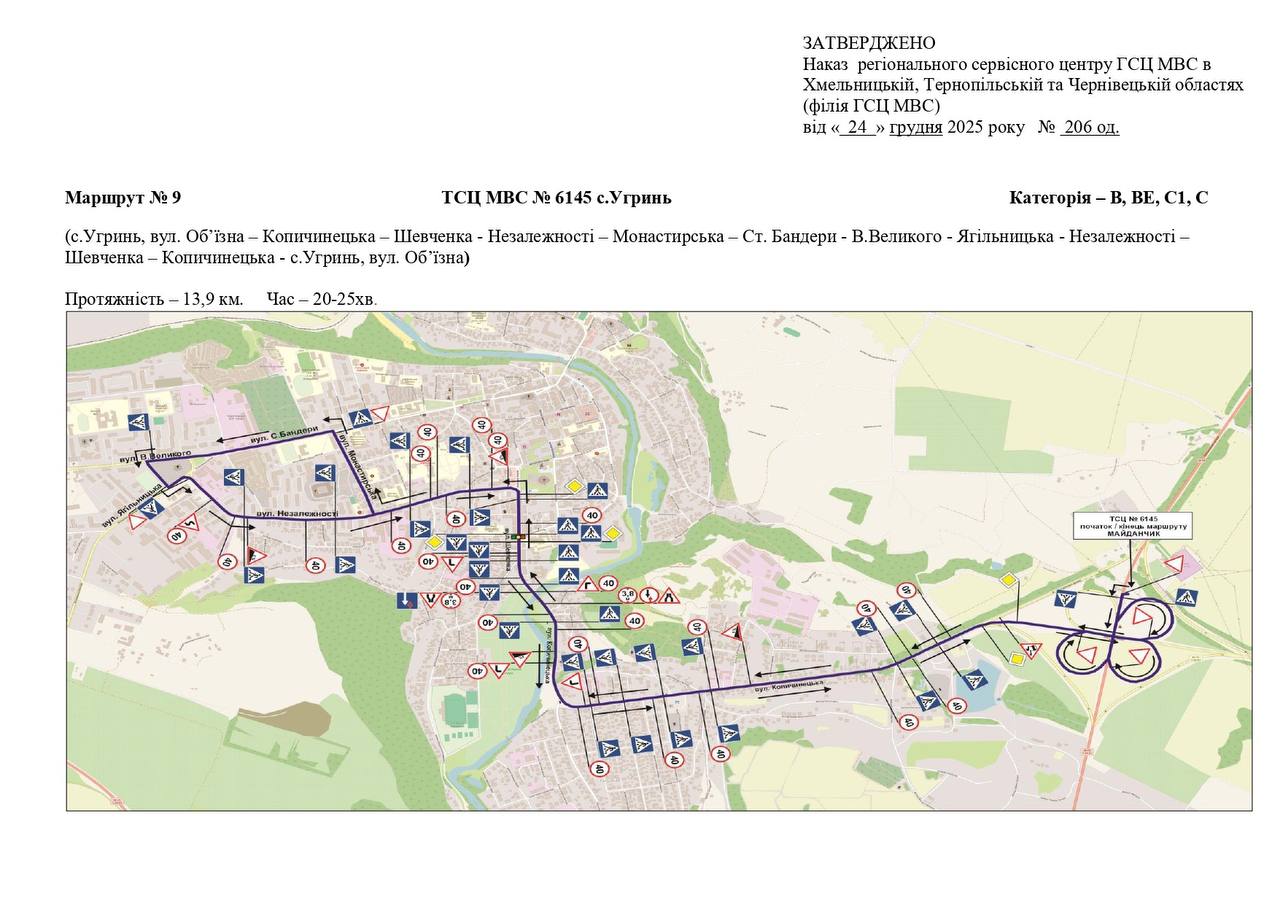Click the two-way traffic warning sign near the interchange
The height and width of the screenshot is (905, 1280).
click(1031, 651)
